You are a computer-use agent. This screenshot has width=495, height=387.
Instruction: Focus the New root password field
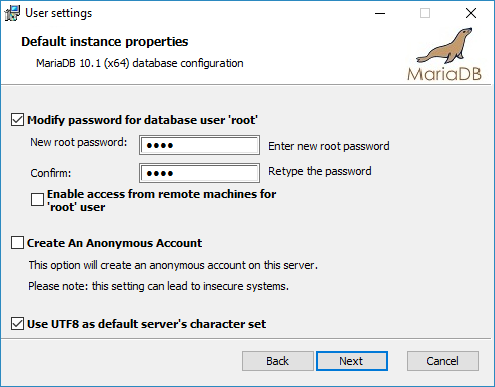199,145
